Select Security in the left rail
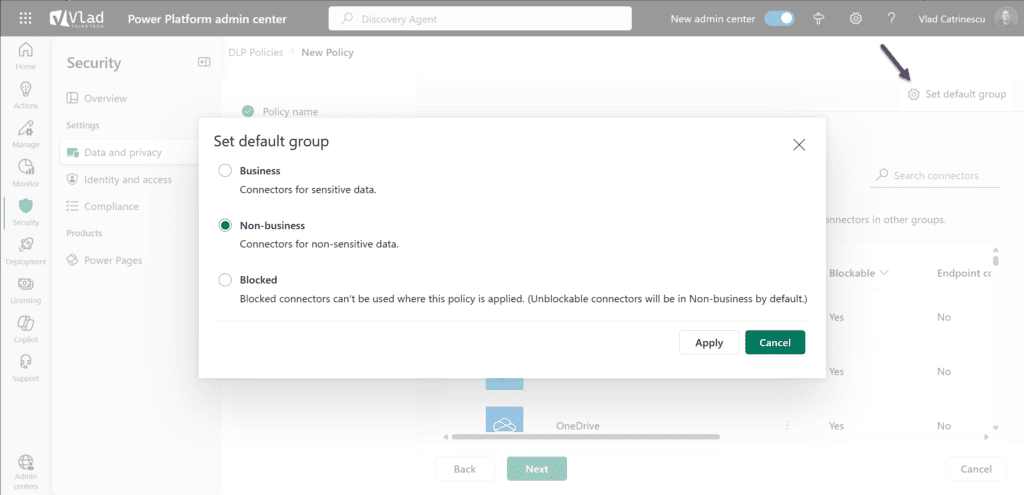The image size is (1024, 495). (x=25, y=213)
